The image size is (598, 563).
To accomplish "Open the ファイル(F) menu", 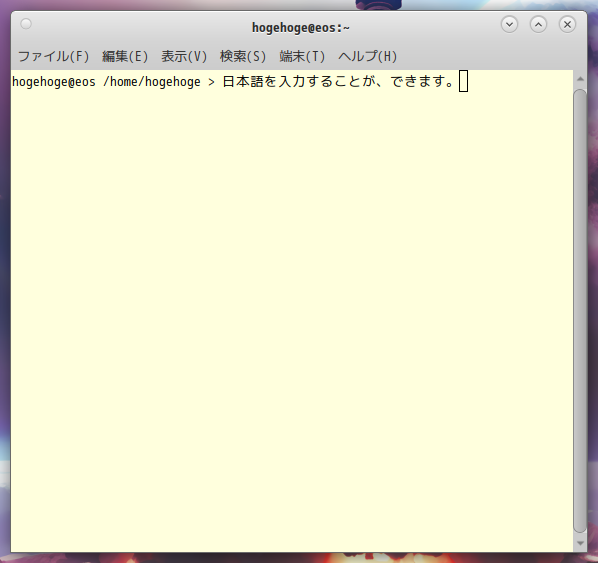I will (53, 56).
